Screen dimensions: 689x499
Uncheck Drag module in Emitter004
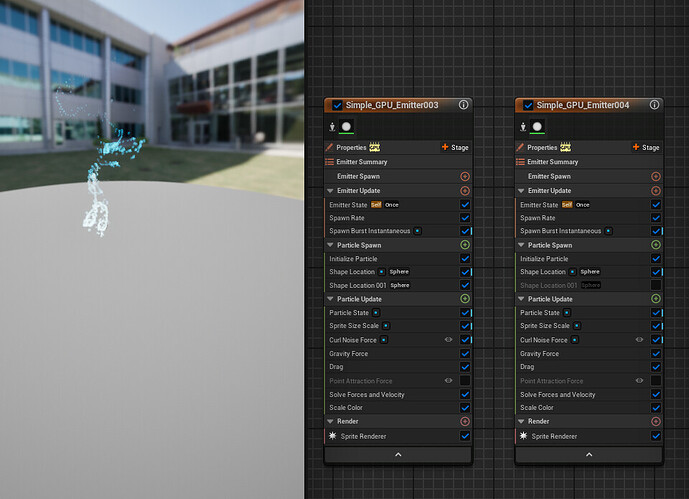click(x=656, y=366)
